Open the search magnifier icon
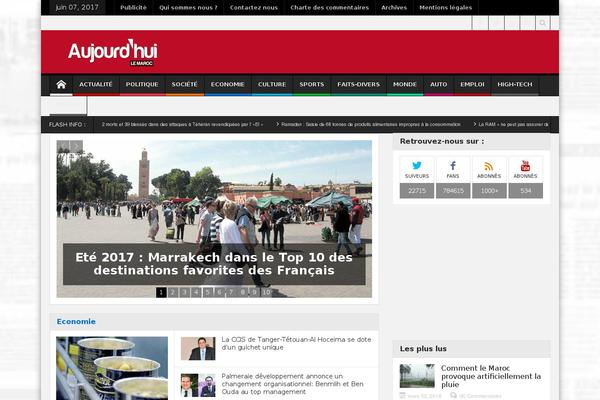Viewport: 600px width, 400px height. point(542,23)
